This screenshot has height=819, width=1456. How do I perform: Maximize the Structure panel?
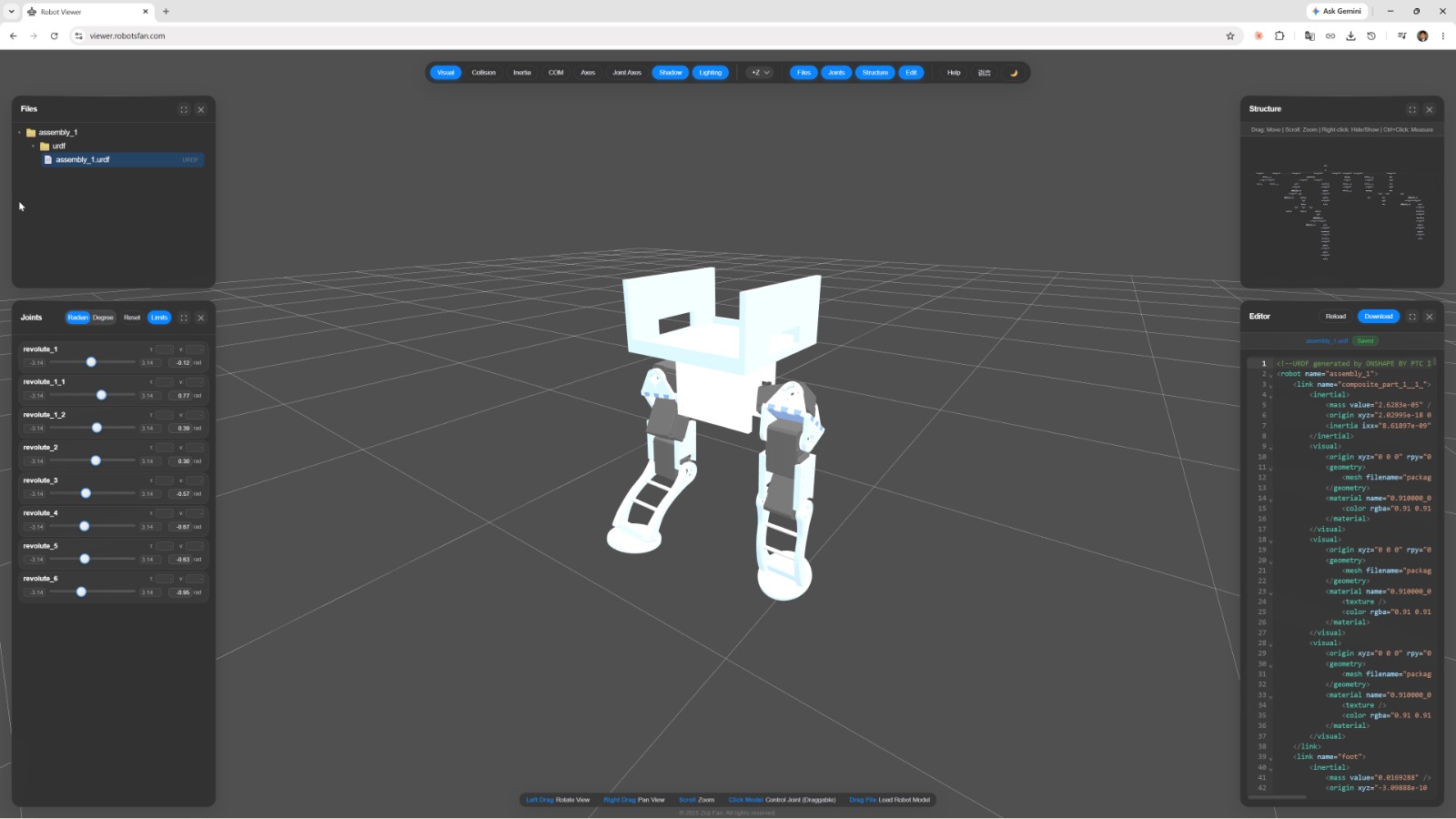[1412, 109]
